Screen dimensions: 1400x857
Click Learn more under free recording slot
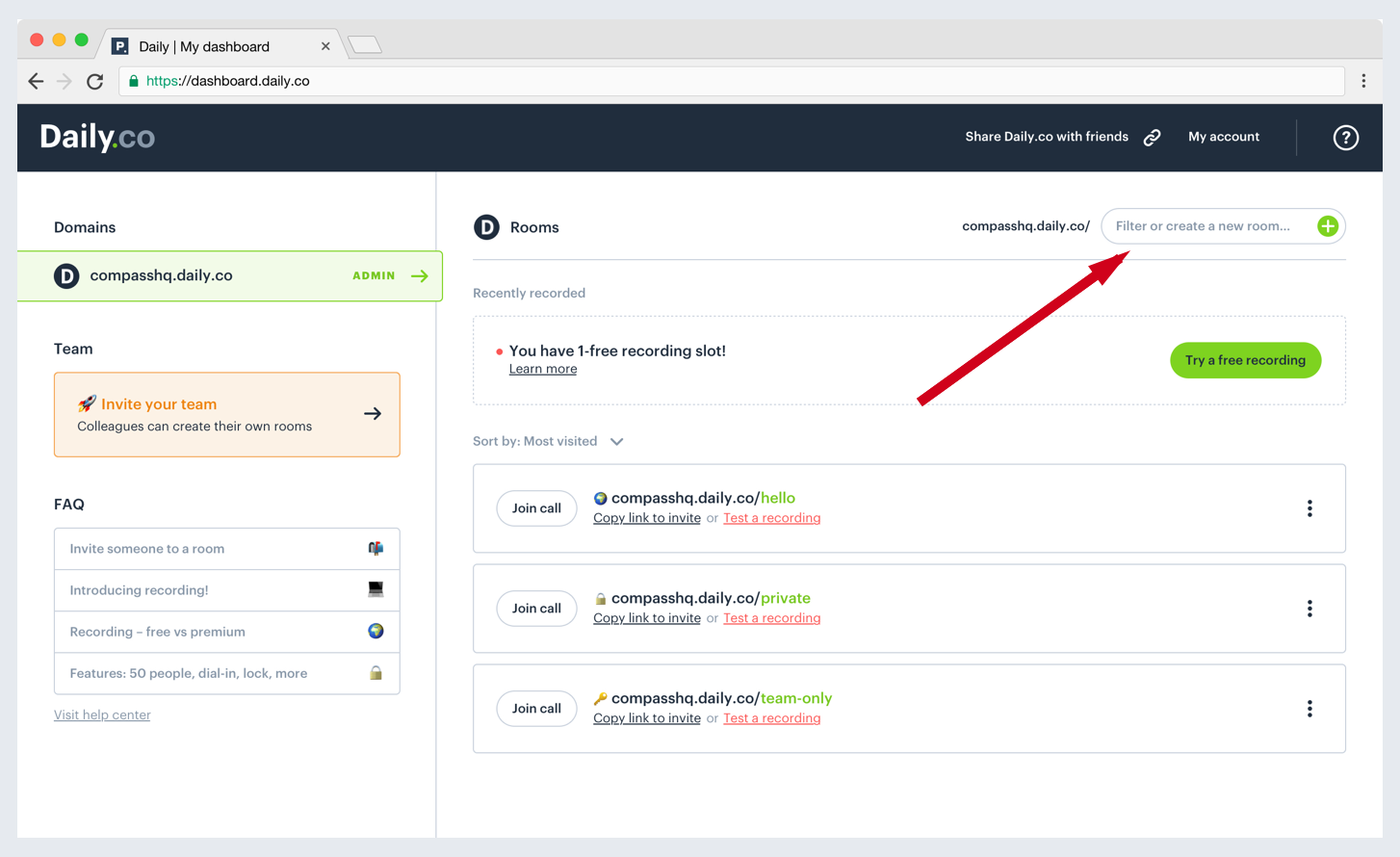coord(543,369)
